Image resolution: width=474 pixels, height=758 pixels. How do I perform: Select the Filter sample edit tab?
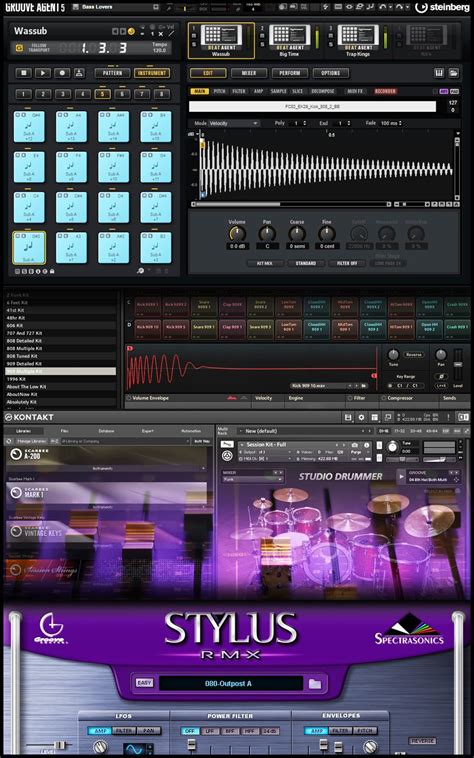coord(239,91)
